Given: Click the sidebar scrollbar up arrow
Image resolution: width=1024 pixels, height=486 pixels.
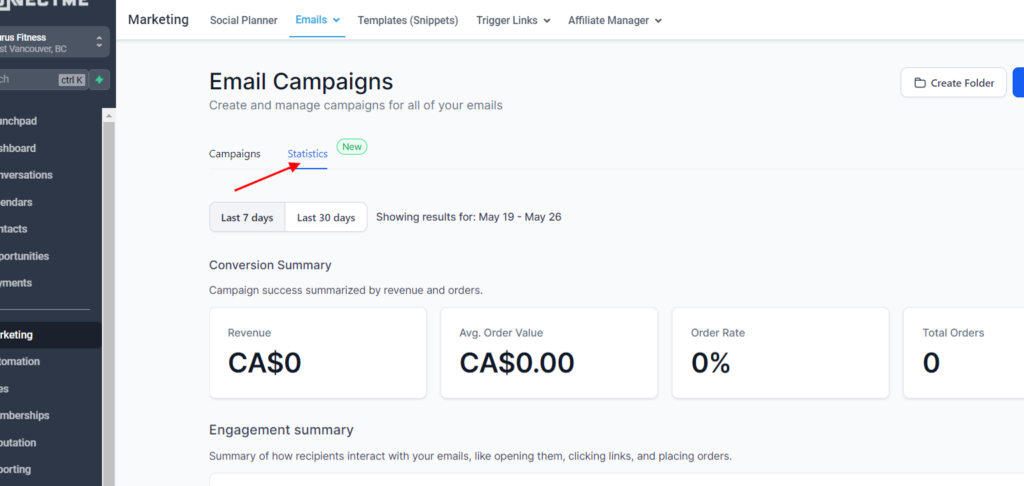Looking at the screenshot, I should click(109, 116).
